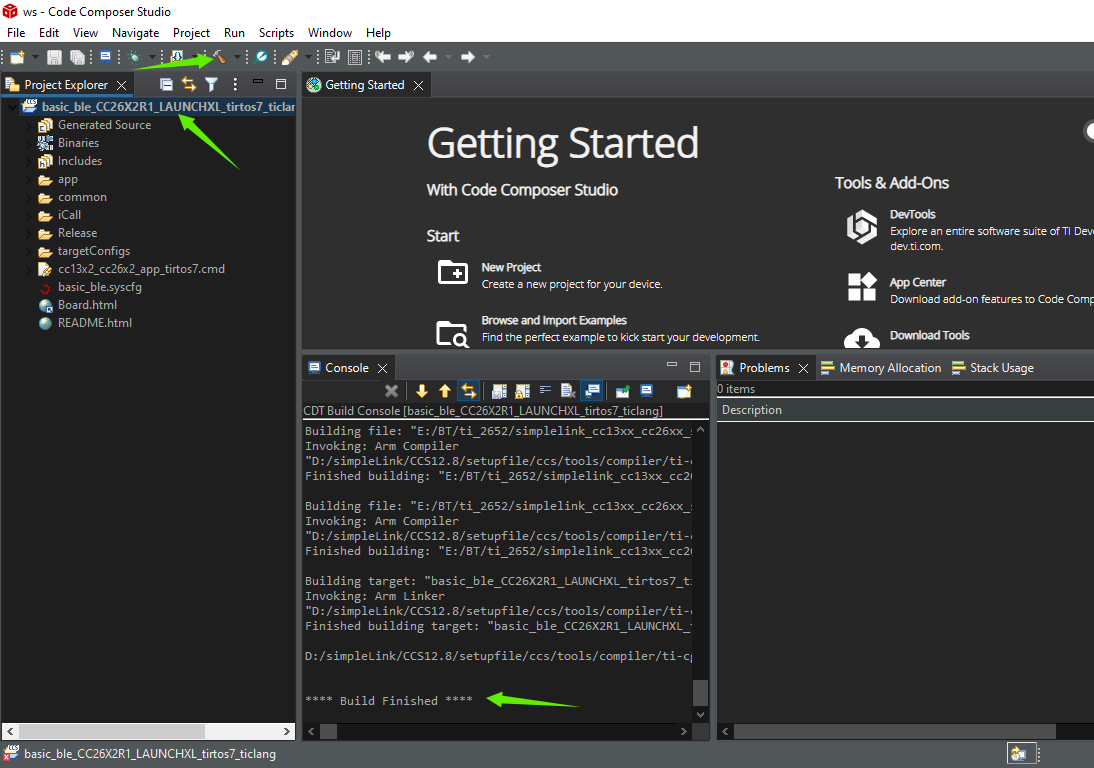The width and height of the screenshot is (1094, 768).
Task: Click the Previous Error up arrow in the Console
Action: tap(445, 391)
